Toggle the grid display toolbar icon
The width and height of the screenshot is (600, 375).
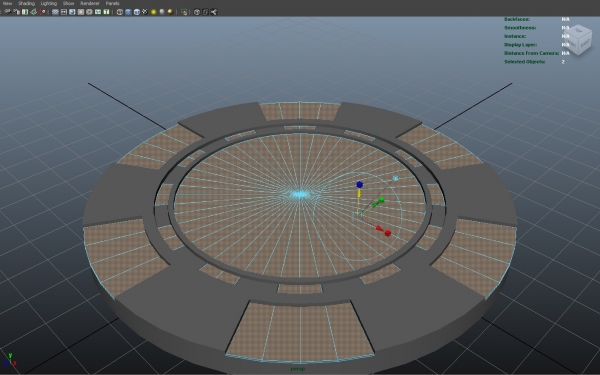click(x=55, y=12)
